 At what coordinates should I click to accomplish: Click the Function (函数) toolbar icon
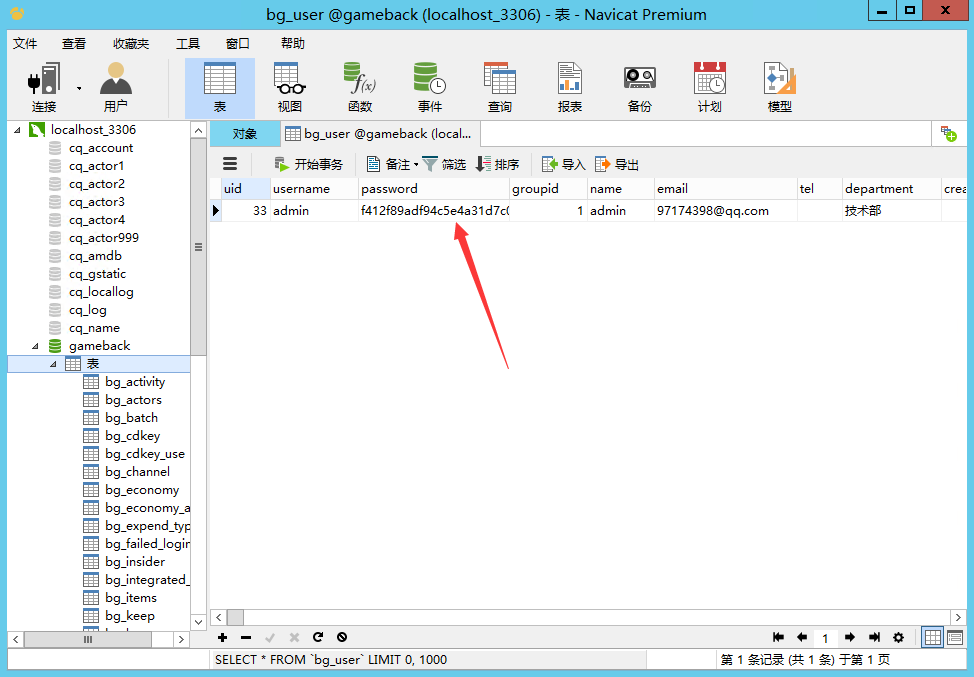click(x=359, y=87)
